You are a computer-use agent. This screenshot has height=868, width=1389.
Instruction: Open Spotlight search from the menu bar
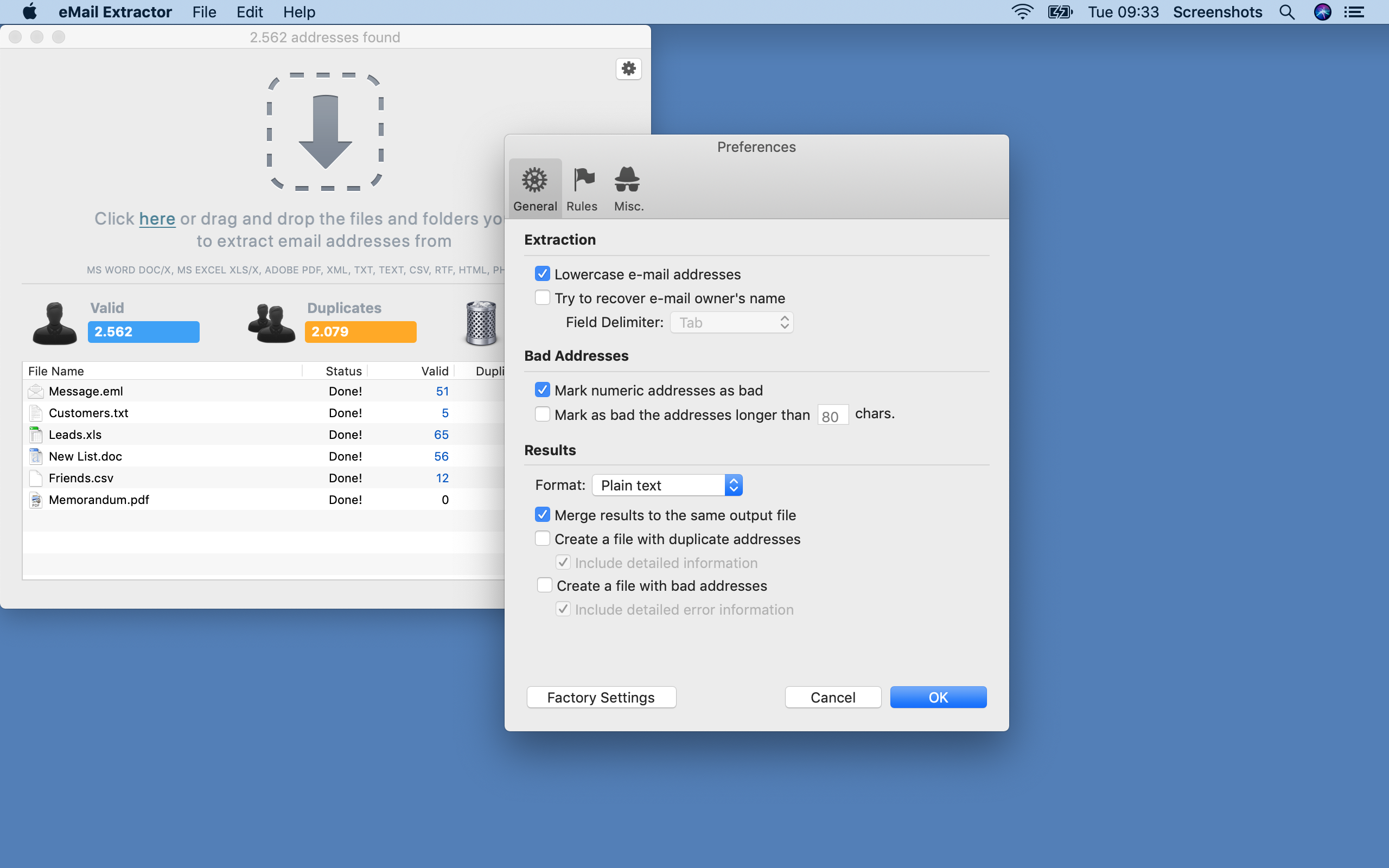1287,11
